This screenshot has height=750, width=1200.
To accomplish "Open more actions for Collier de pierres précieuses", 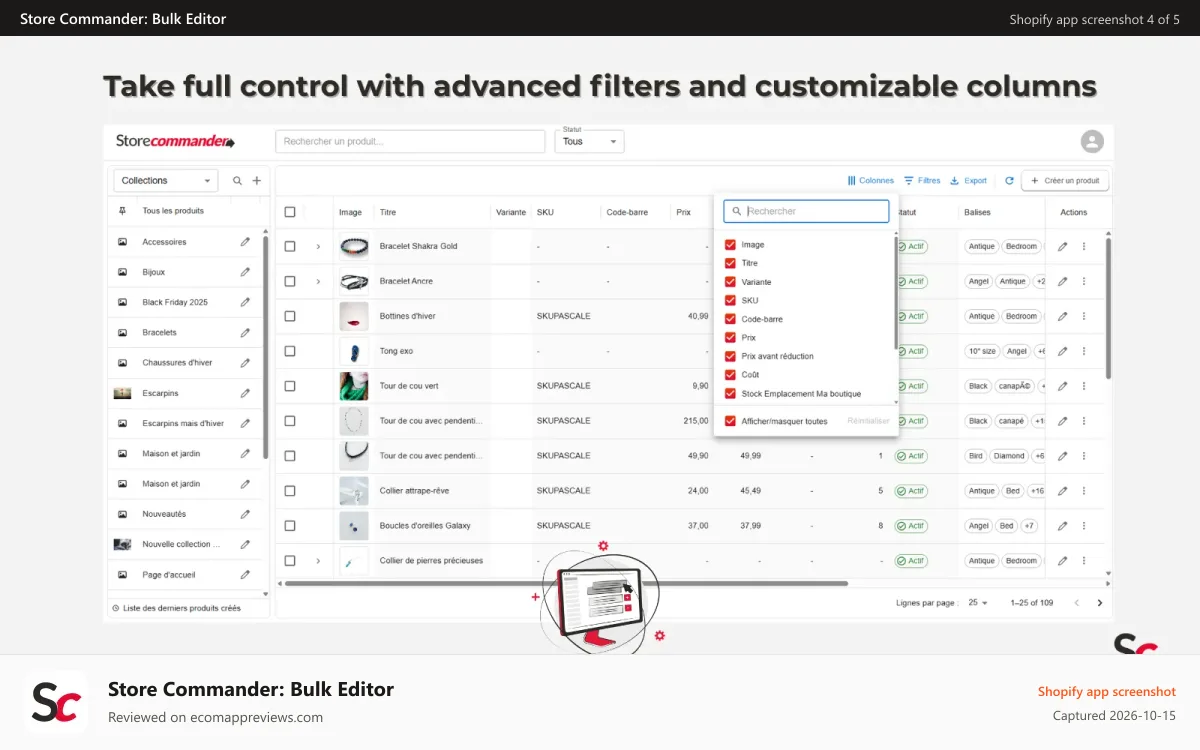I will (x=1084, y=561).
